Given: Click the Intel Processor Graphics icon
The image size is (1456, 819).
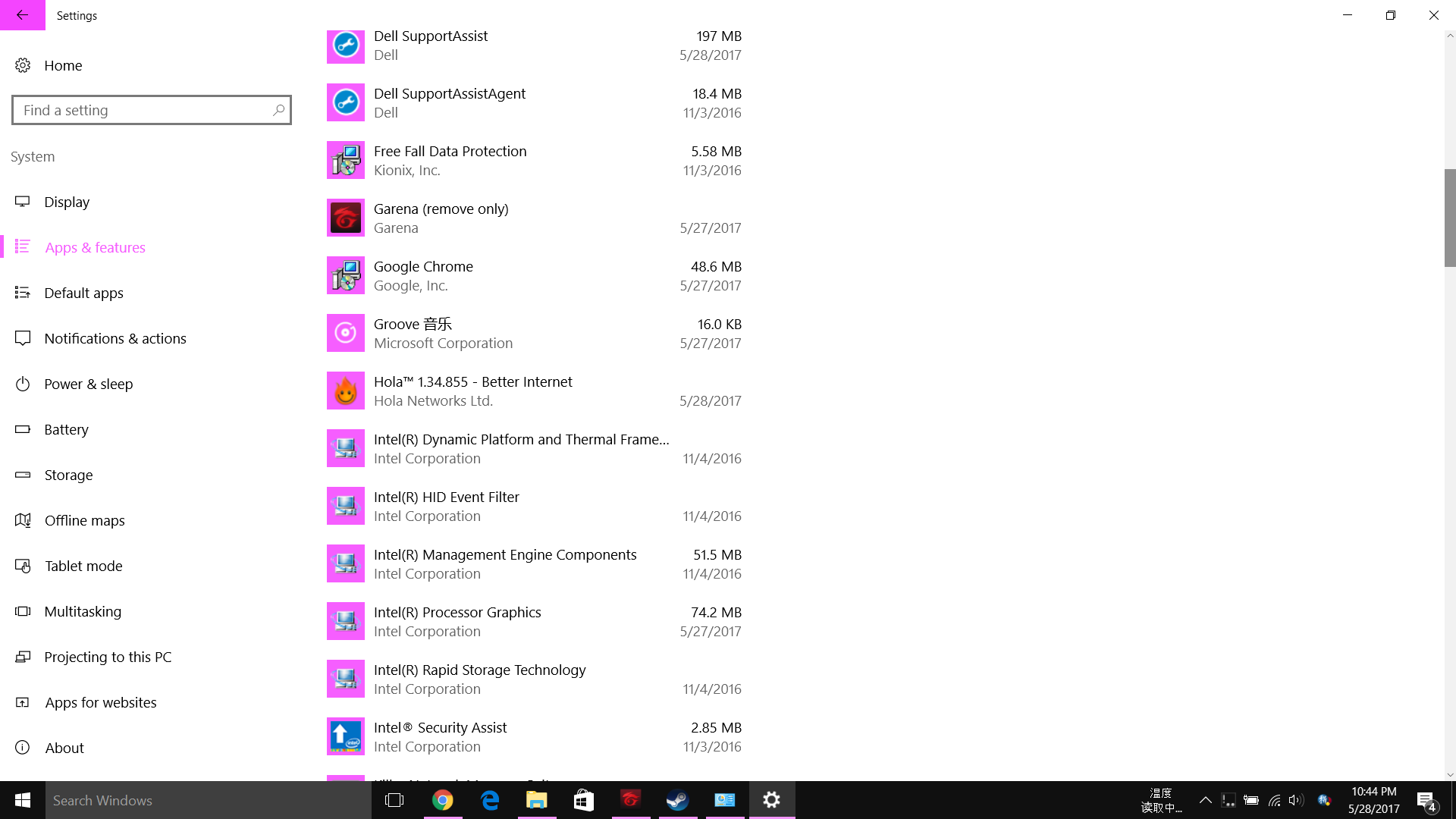Looking at the screenshot, I should [346, 621].
